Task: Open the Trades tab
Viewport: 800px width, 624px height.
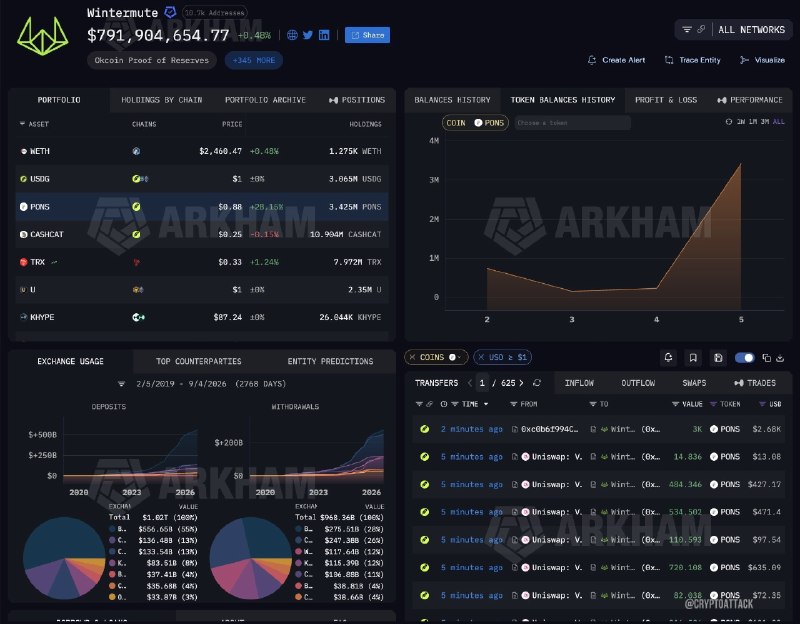Action: point(755,383)
